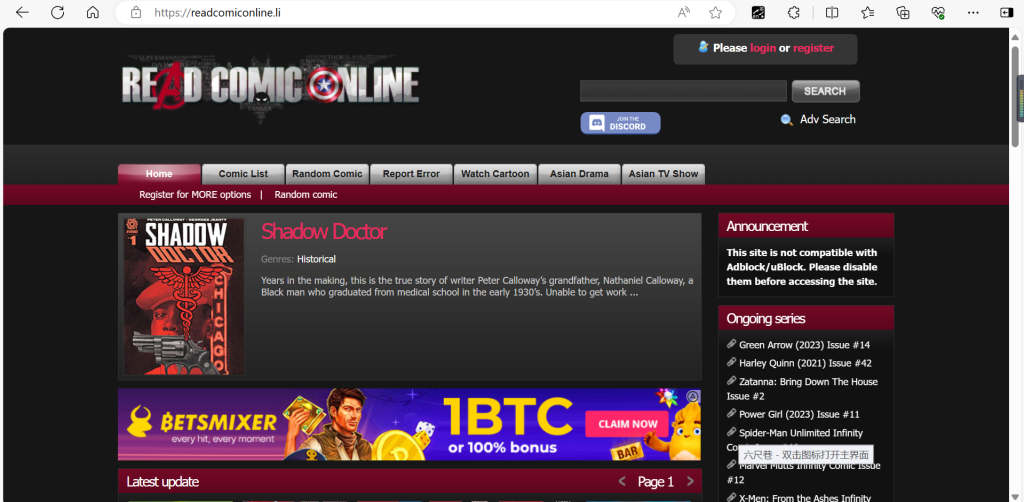Click link icon beside Zatanna: Bring Down The House
1024x502 pixels.
pyautogui.click(x=731, y=381)
